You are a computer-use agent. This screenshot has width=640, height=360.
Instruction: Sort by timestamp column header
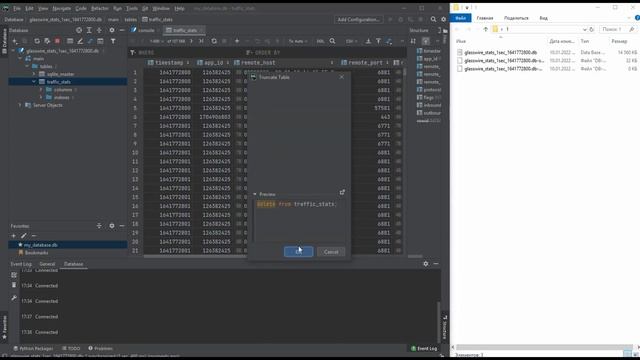[169, 63]
